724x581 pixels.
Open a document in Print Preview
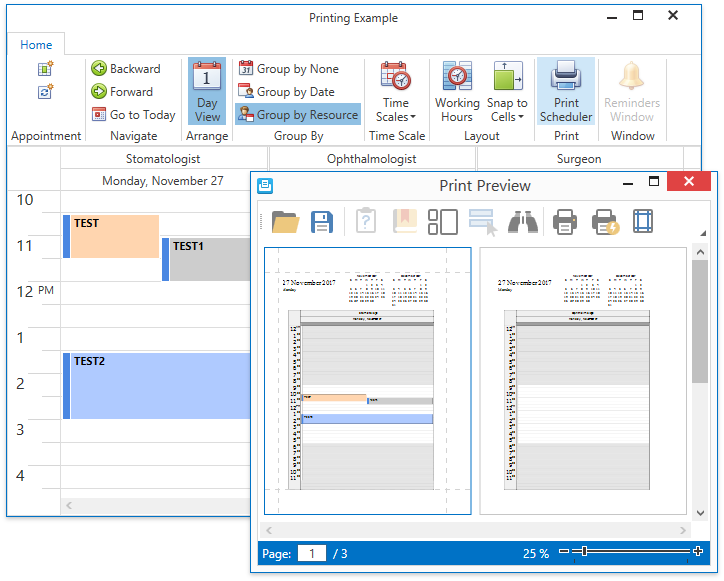click(285, 222)
